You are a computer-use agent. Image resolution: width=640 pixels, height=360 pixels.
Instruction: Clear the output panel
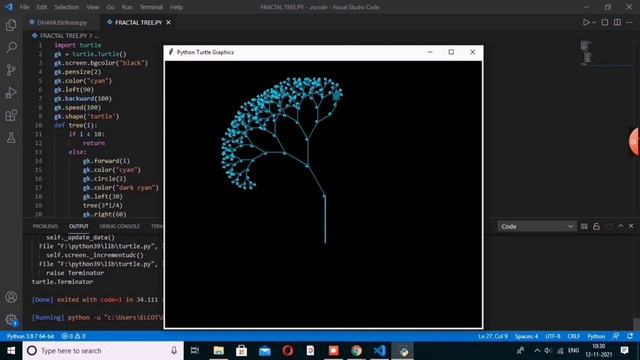tap(584, 226)
